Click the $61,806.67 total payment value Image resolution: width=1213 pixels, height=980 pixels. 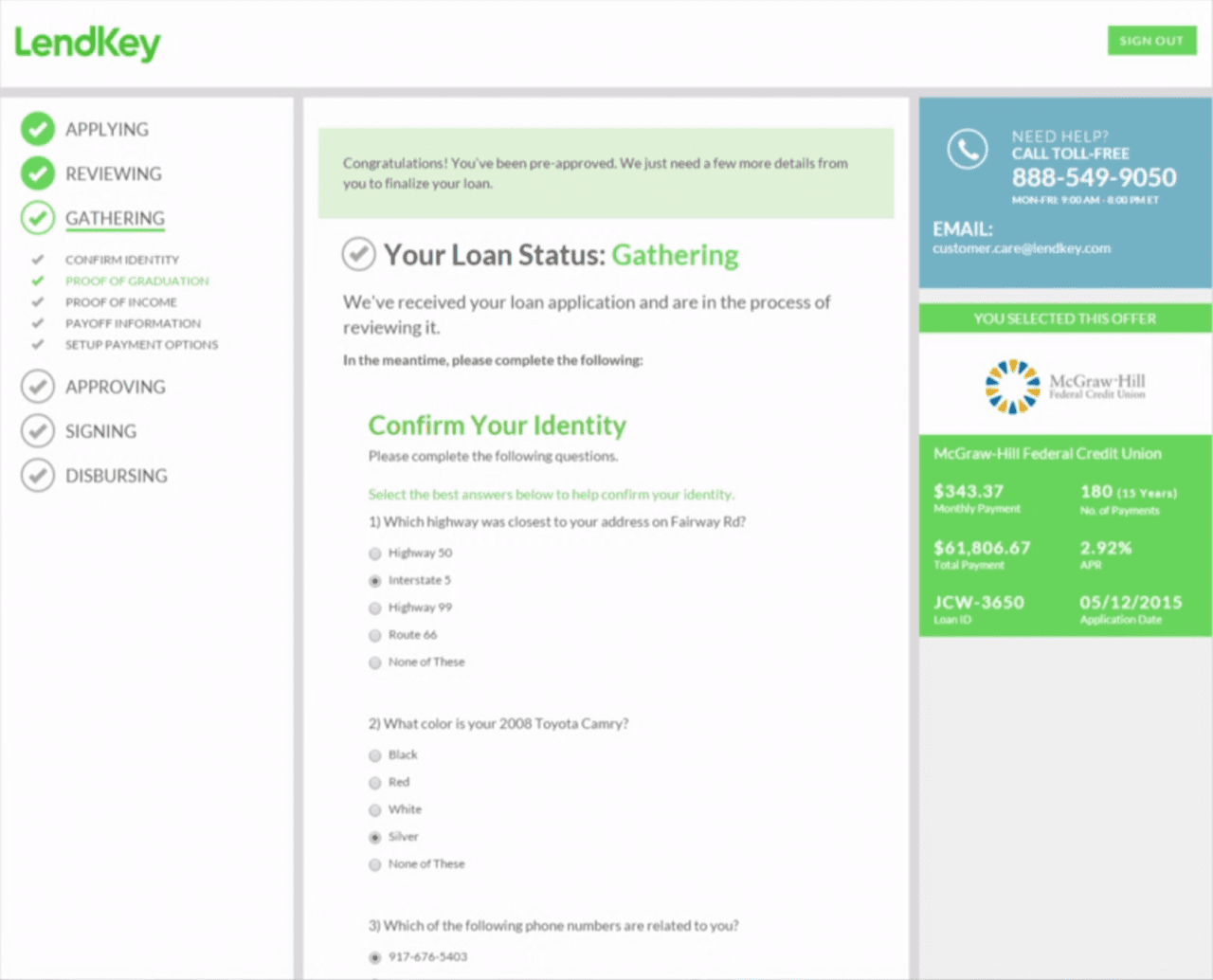click(982, 548)
